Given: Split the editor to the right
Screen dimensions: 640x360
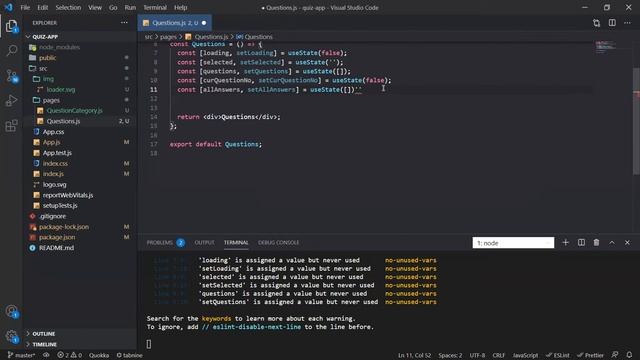Looking at the screenshot, I should pos(612,23).
